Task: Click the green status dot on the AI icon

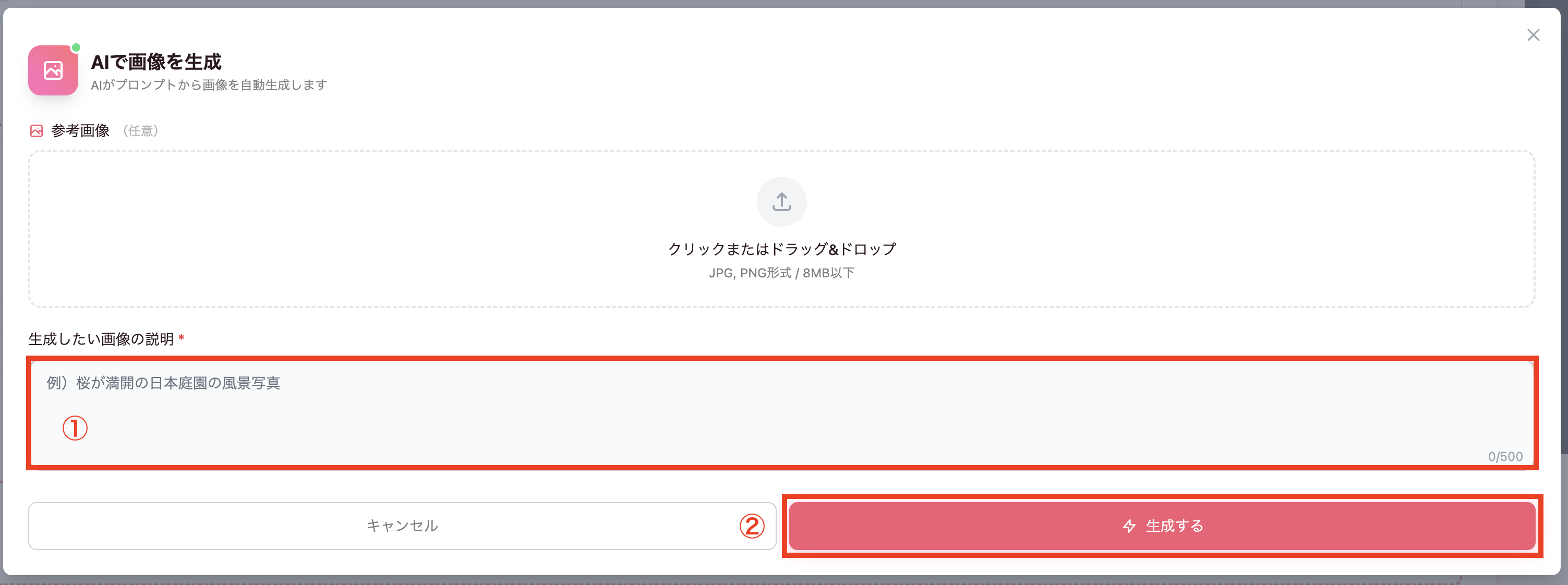Action: [76, 46]
